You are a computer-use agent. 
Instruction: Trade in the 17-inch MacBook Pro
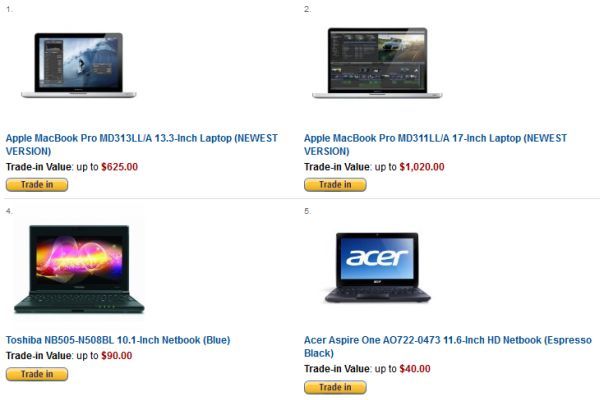pyautogui.click(x=335, y=184)
